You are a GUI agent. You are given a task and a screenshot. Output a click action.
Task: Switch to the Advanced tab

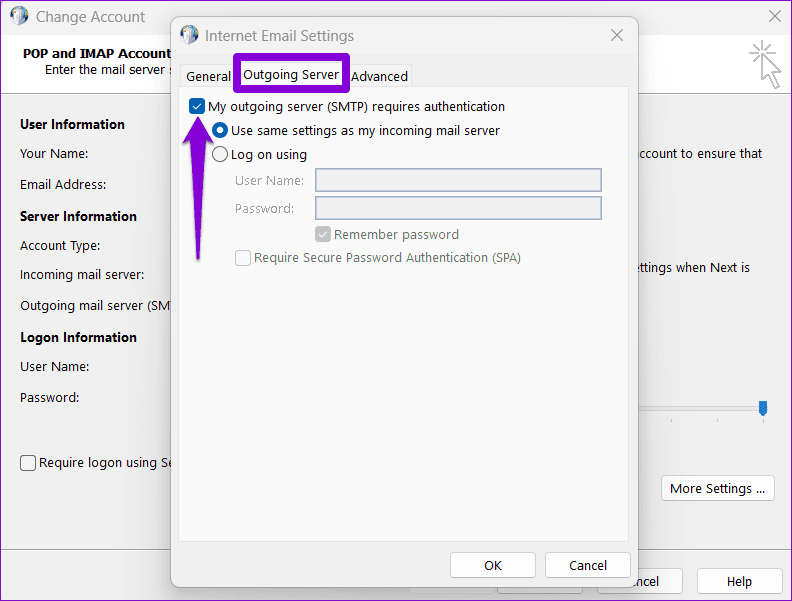point(379,76)
